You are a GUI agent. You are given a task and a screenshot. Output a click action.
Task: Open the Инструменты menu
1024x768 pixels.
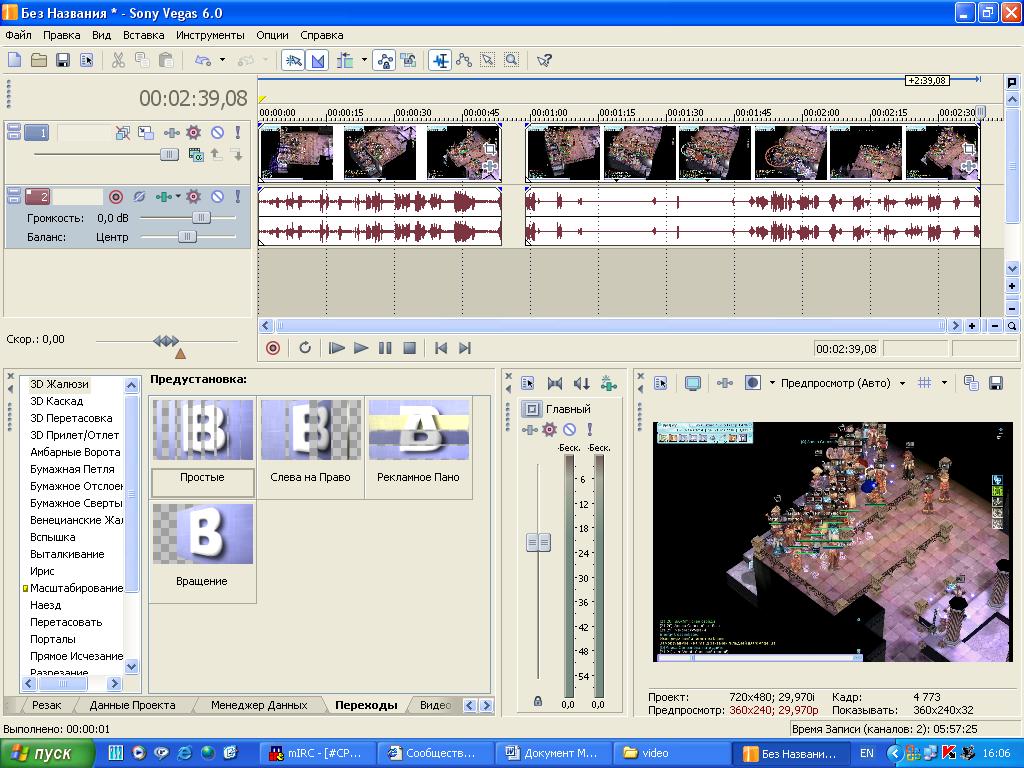pyautogui.click(x=210, y=35)
